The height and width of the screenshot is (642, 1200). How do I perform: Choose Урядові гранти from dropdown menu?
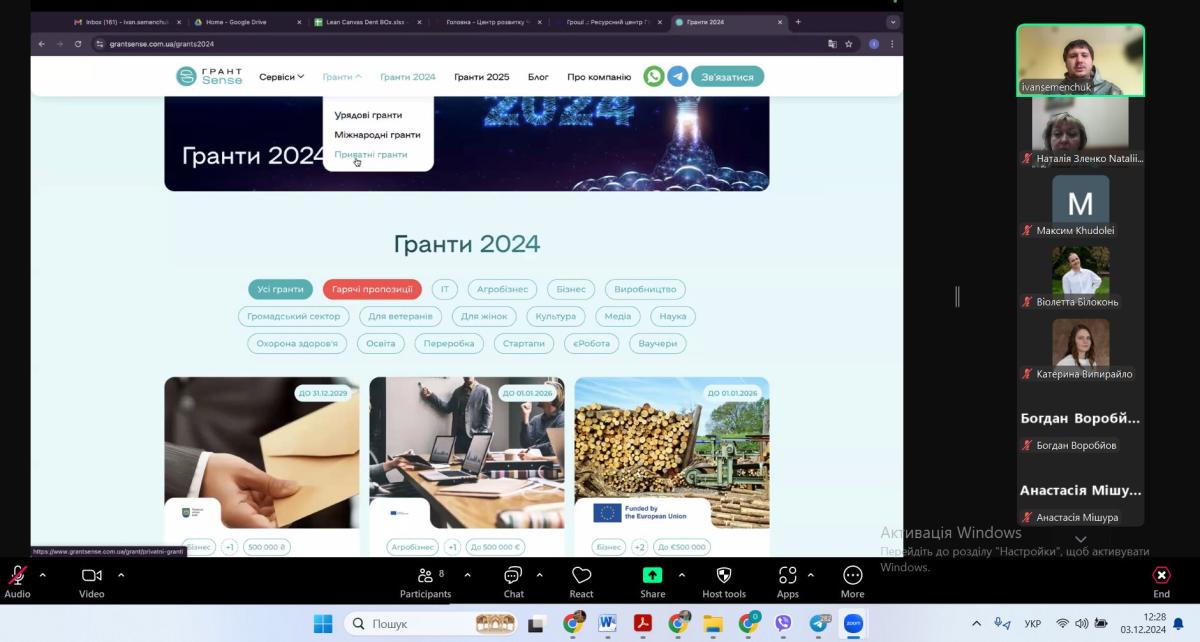click(368, 115)
